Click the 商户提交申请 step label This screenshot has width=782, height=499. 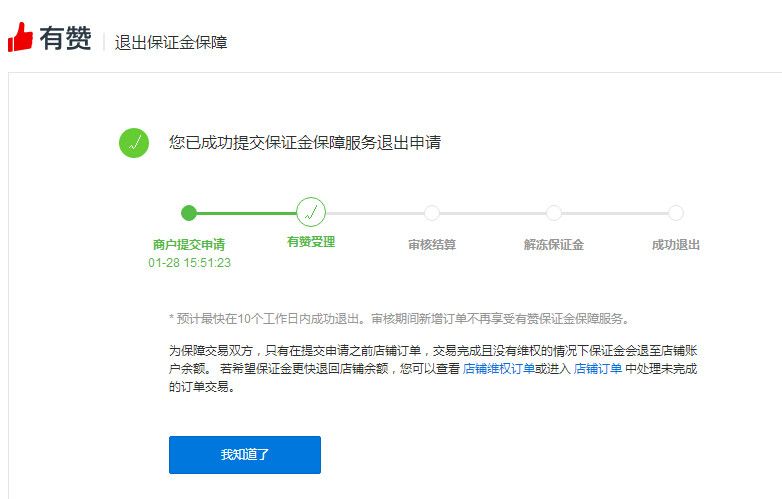pyautogui.click(x=189, y=244)
